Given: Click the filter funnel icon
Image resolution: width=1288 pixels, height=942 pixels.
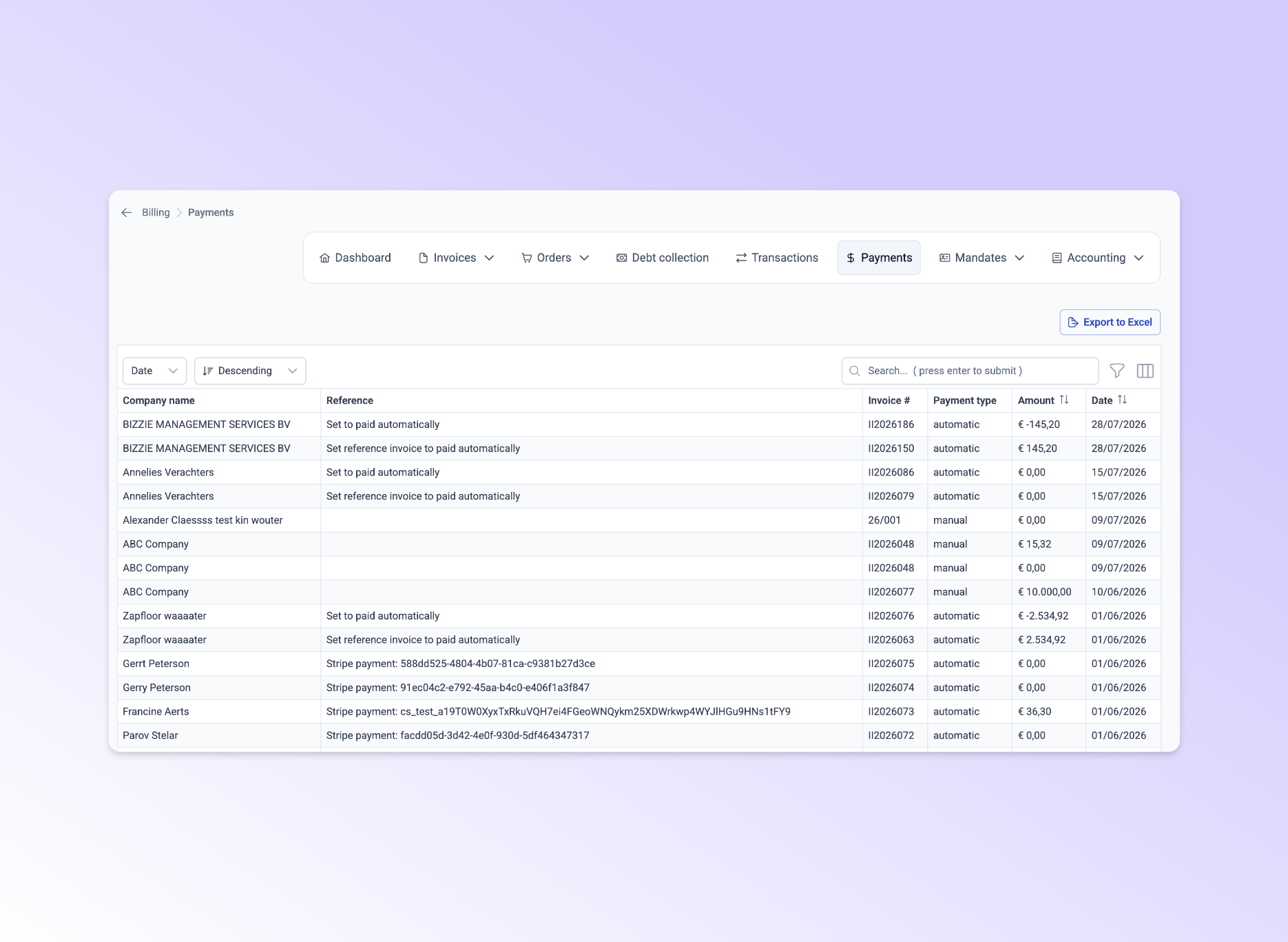Looking at the screenshot, I should click(1117, 371).
